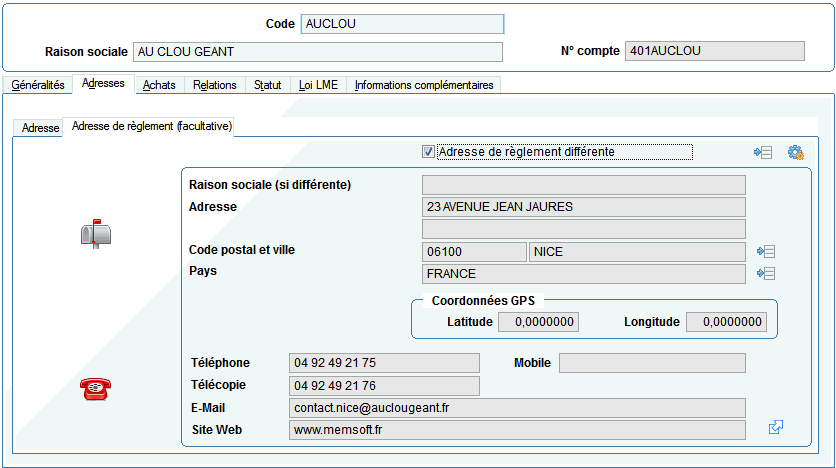836x468 pixels.
Task: Click the list lookup icon next to the gear
Action: pyautogui.click(x=764, y=152)
